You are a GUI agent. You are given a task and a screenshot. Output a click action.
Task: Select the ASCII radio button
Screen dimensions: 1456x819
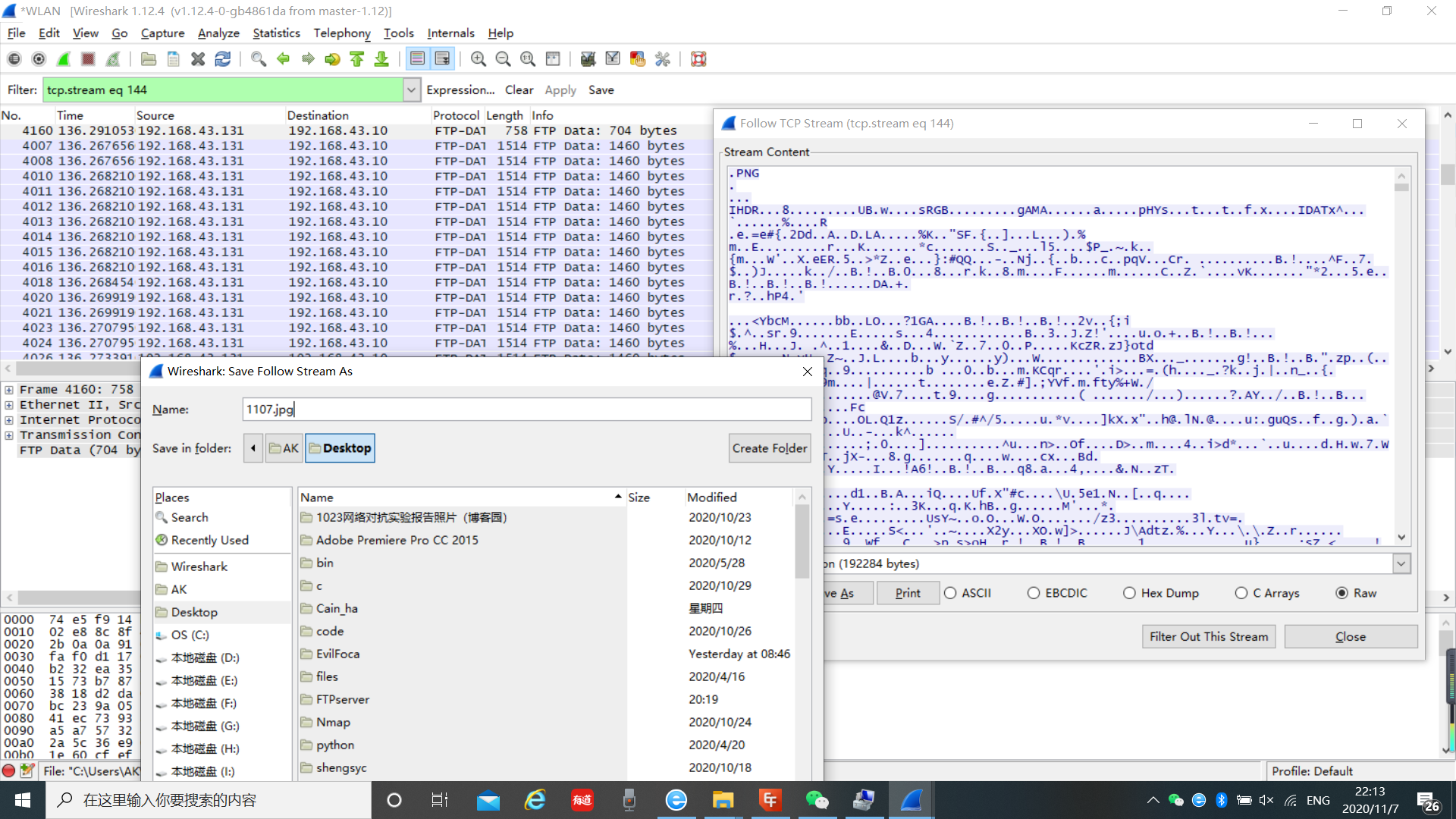pyautogui.click(x=951, y=593)
